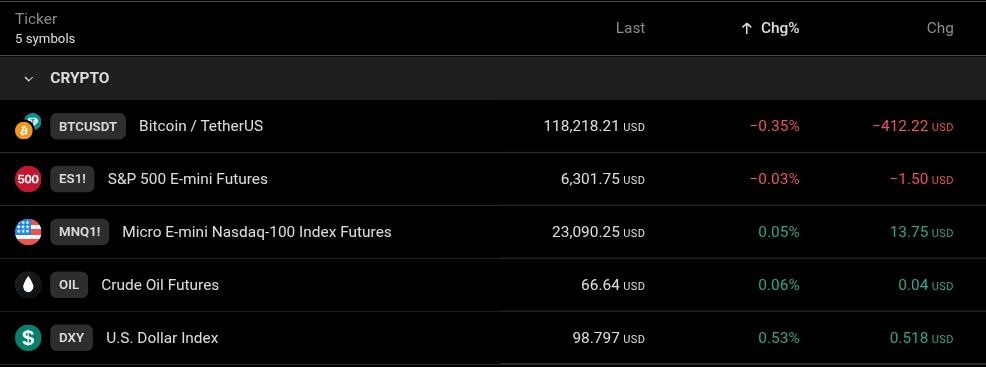This screenshot has width=986, height=367.
Task: Sort by the Ticker column header
Action: click(36, 19)
